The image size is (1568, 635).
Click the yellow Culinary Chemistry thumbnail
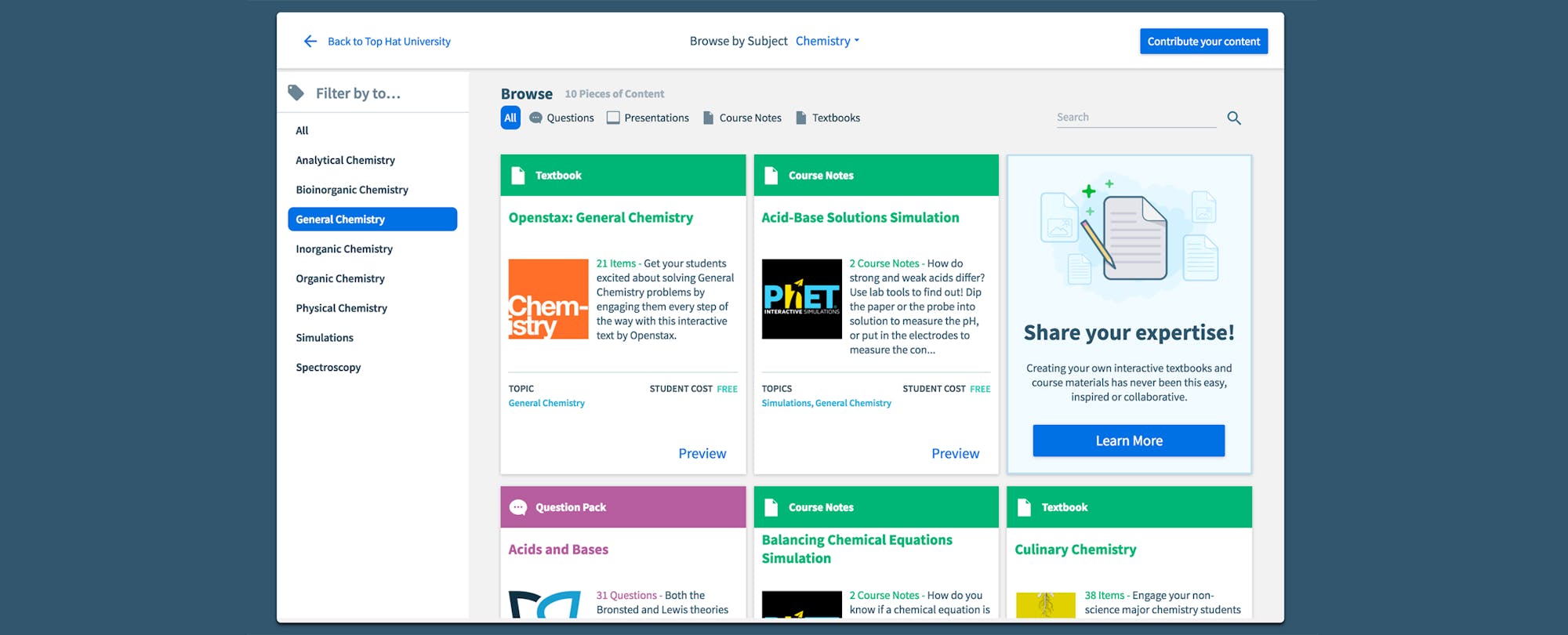point(1045,604)
